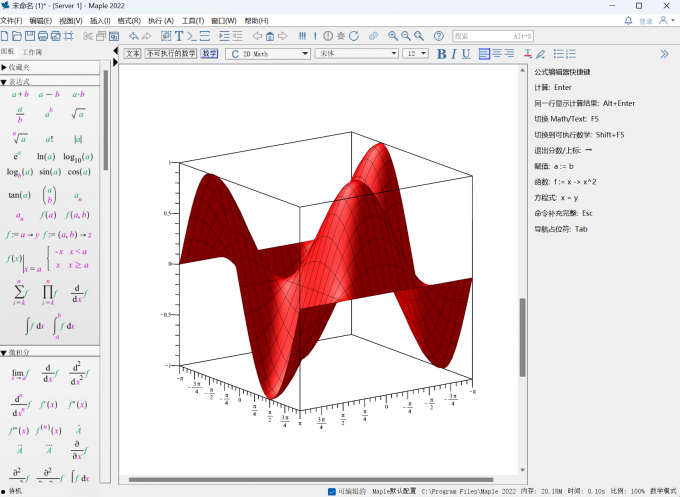Click the zoom in magnifier icon
Viewport: 680px width, 497px height.
pyautogui.click(x=393, y=36)
